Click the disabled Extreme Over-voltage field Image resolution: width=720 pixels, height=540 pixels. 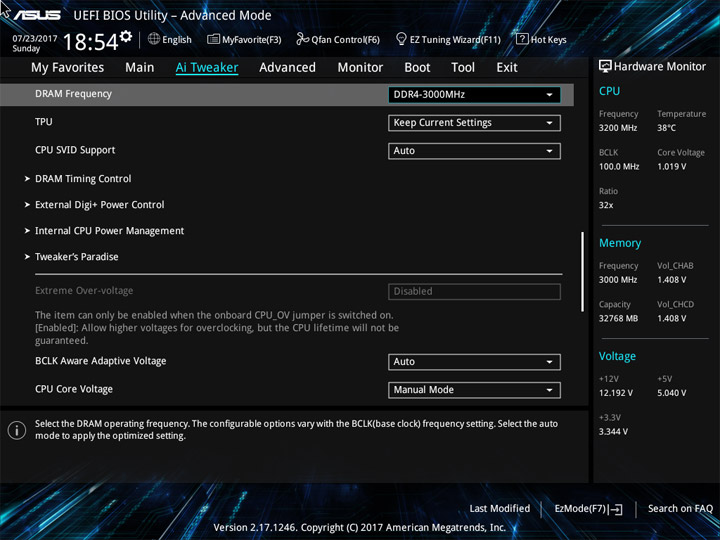coord(474,292)
